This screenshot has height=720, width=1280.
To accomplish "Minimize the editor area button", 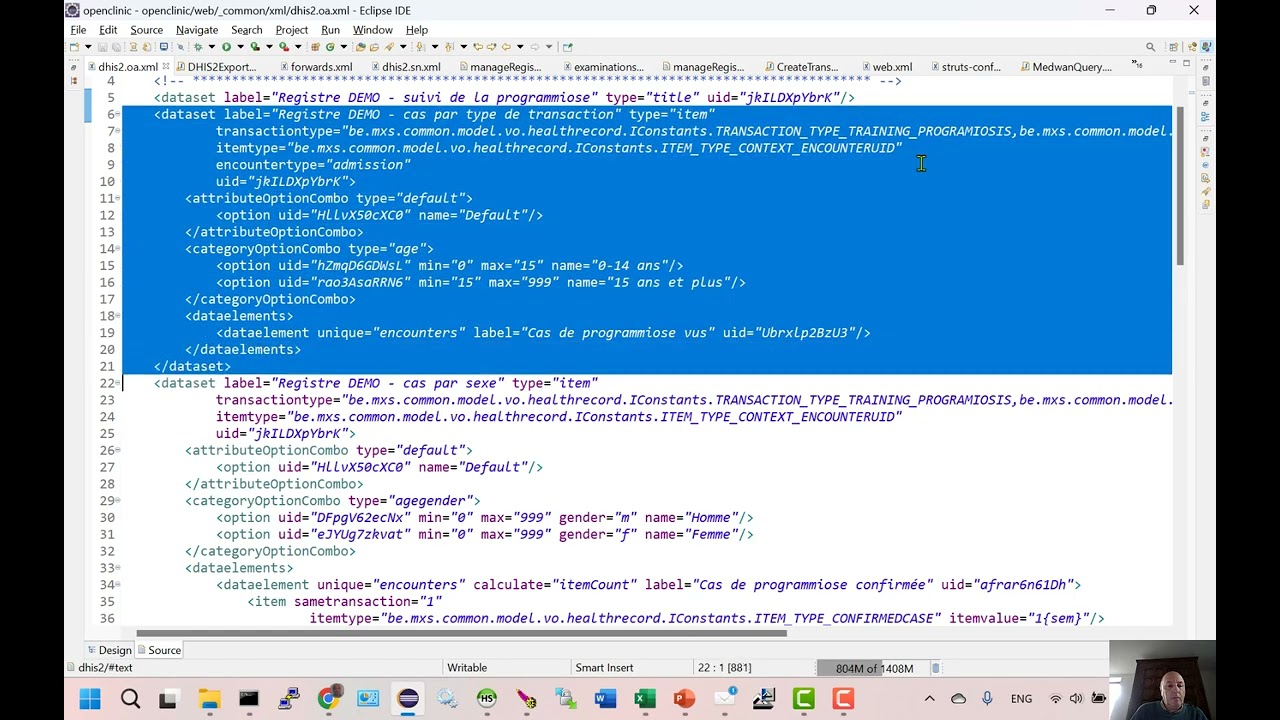I will (1173, 62).
